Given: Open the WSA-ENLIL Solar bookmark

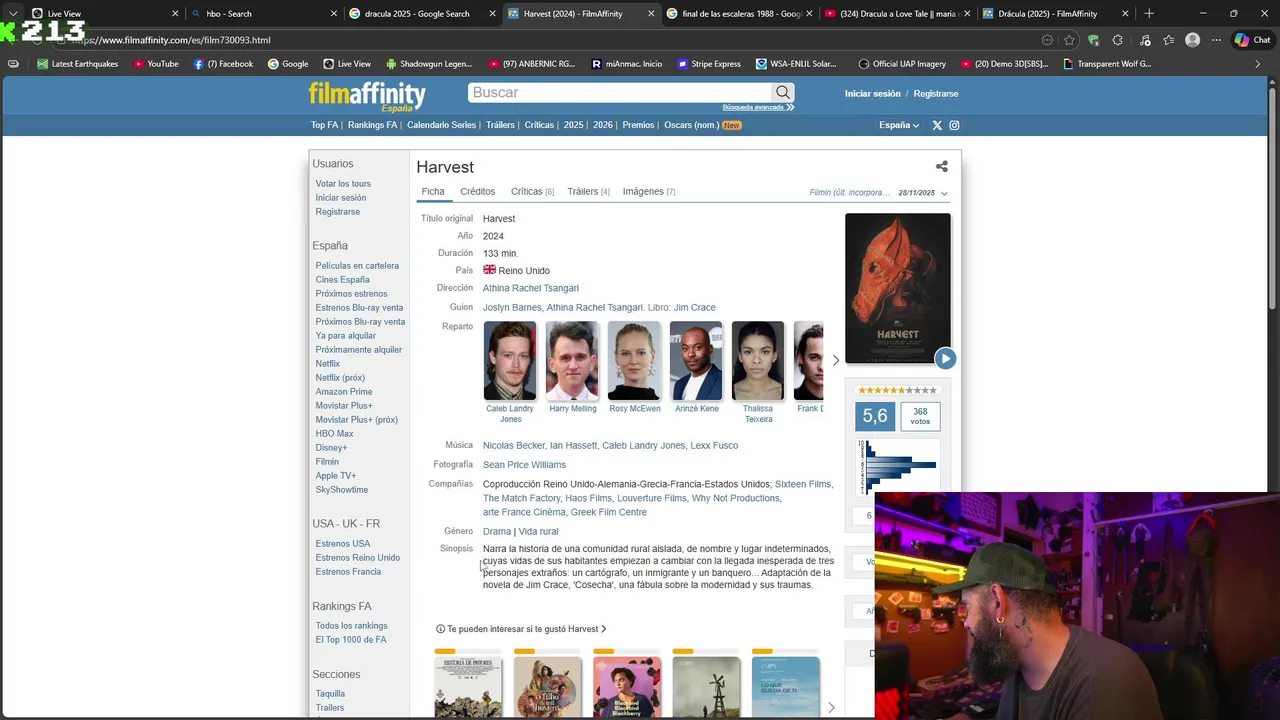Looking at the screenshot, I should (x=796, y=64).
